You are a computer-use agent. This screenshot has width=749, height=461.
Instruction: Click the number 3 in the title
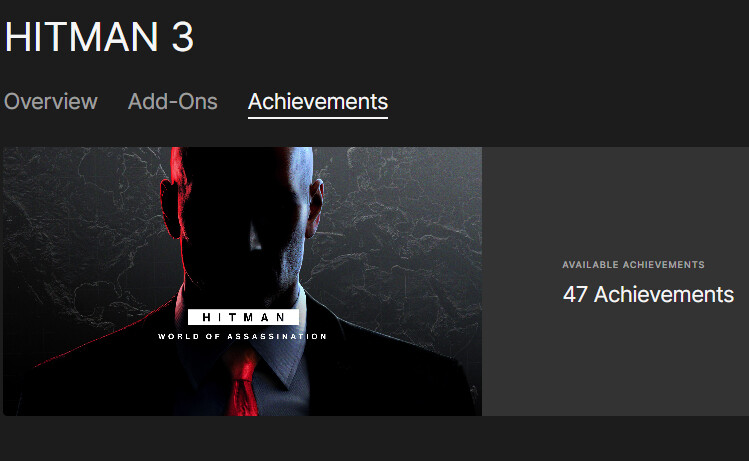click(x=182, y=37)
